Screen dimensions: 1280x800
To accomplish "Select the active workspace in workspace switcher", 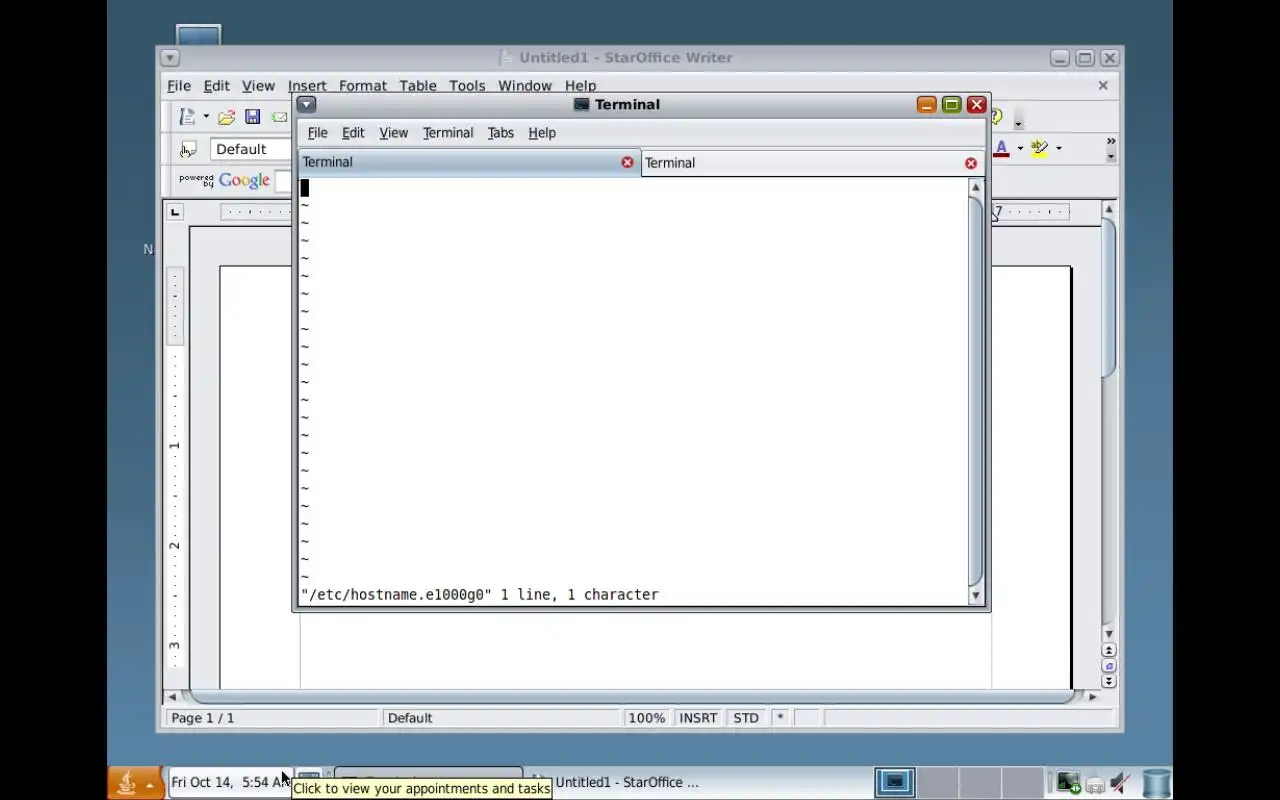I will (x=895, y=783).
